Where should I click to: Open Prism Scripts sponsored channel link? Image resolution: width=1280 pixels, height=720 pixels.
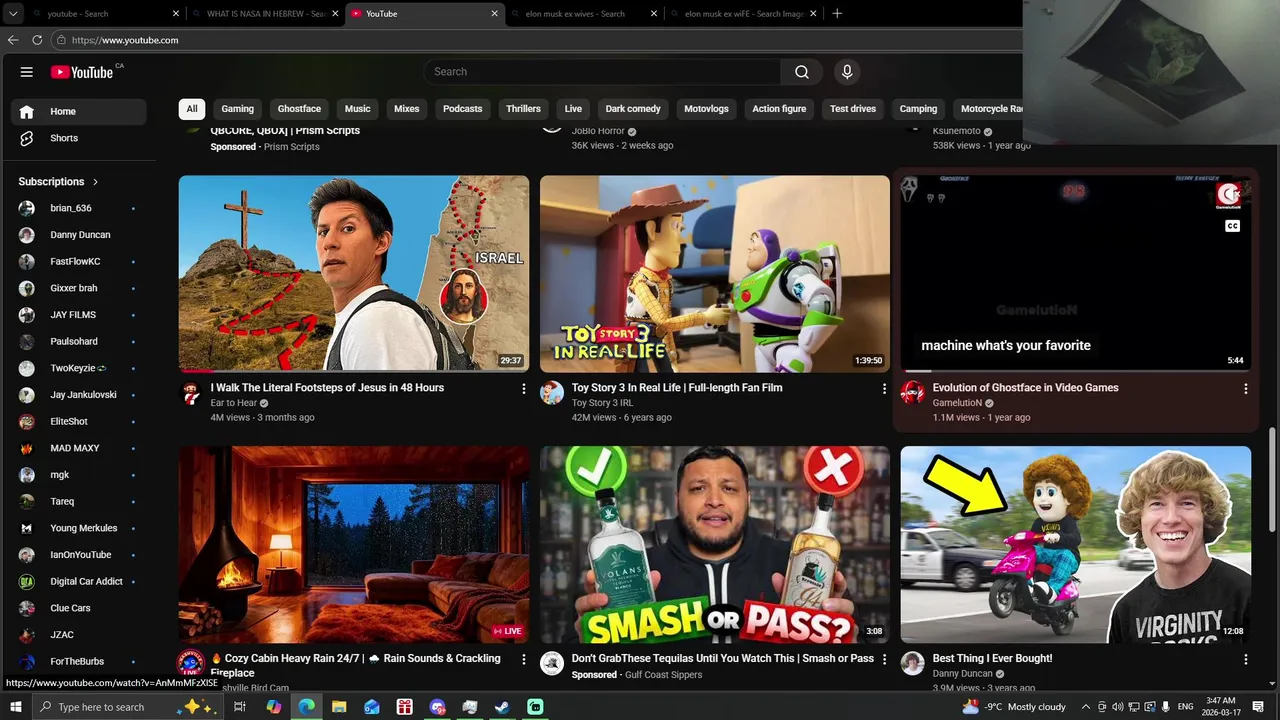click(292, 147)
